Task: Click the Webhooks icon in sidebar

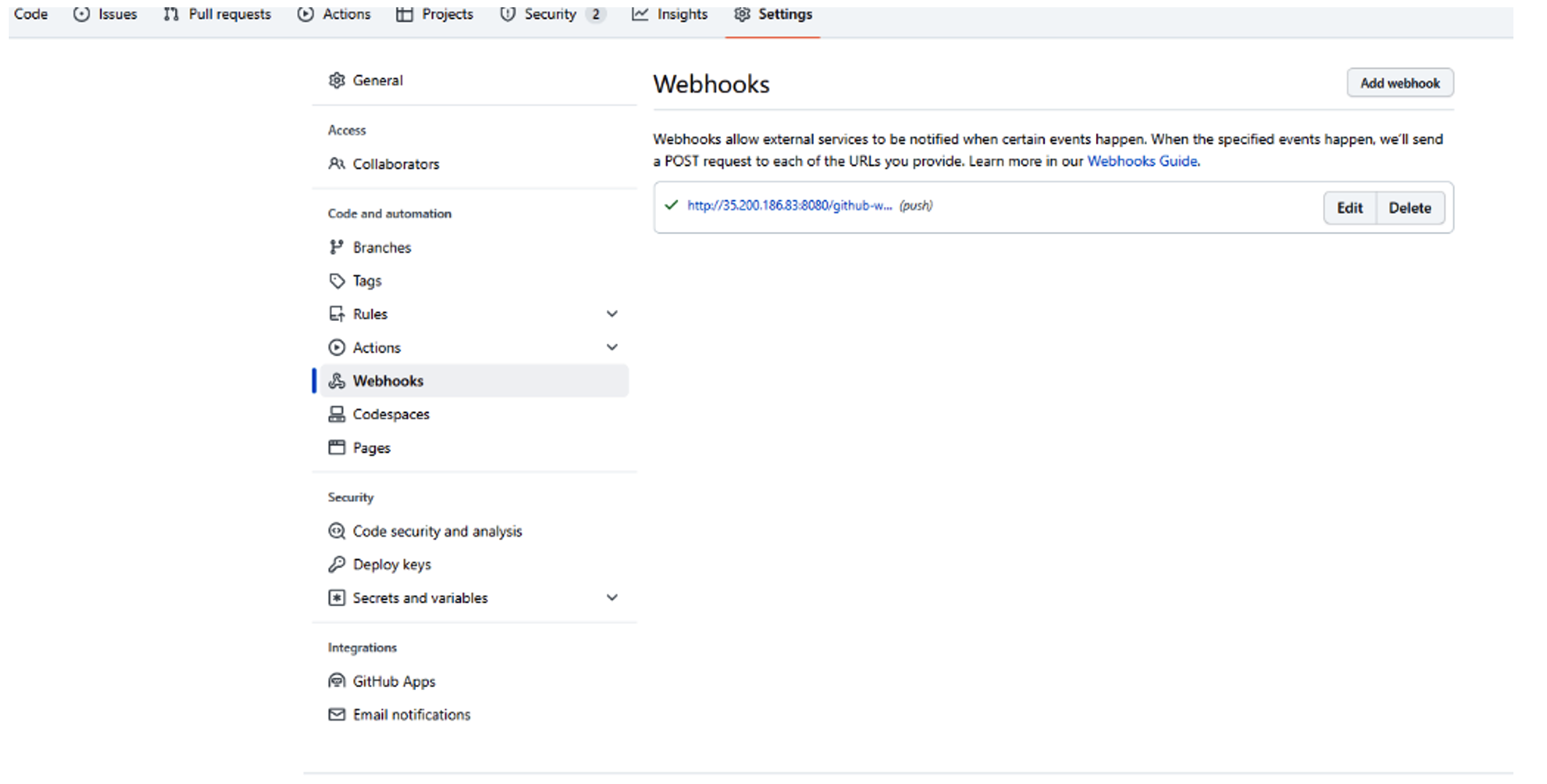Action: pos(336,381)
